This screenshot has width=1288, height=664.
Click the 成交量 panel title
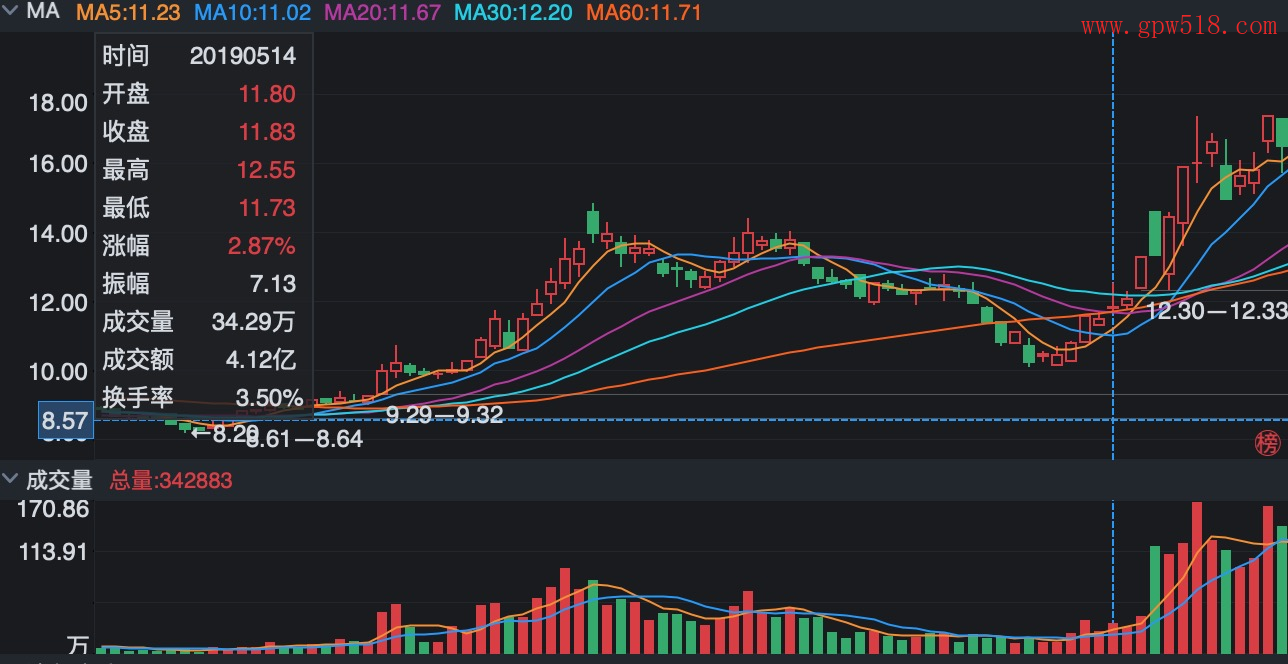[x=59, y=480]
